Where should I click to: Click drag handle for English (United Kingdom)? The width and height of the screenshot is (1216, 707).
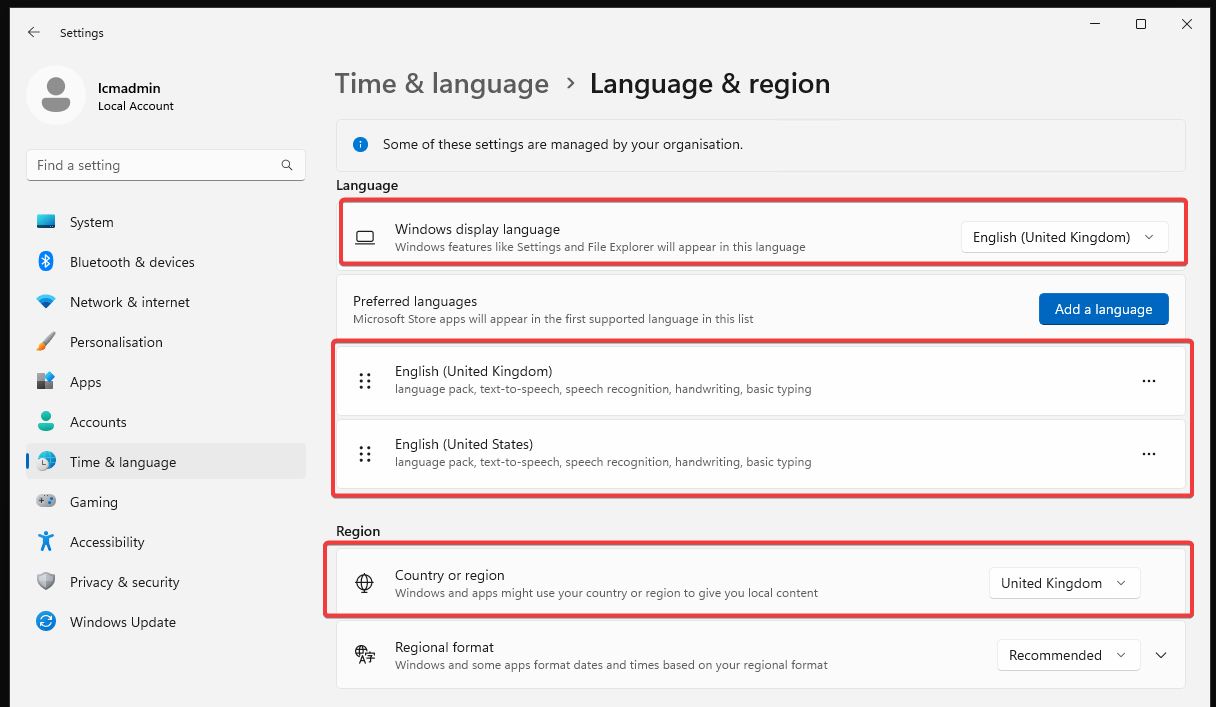coord(365,381)
